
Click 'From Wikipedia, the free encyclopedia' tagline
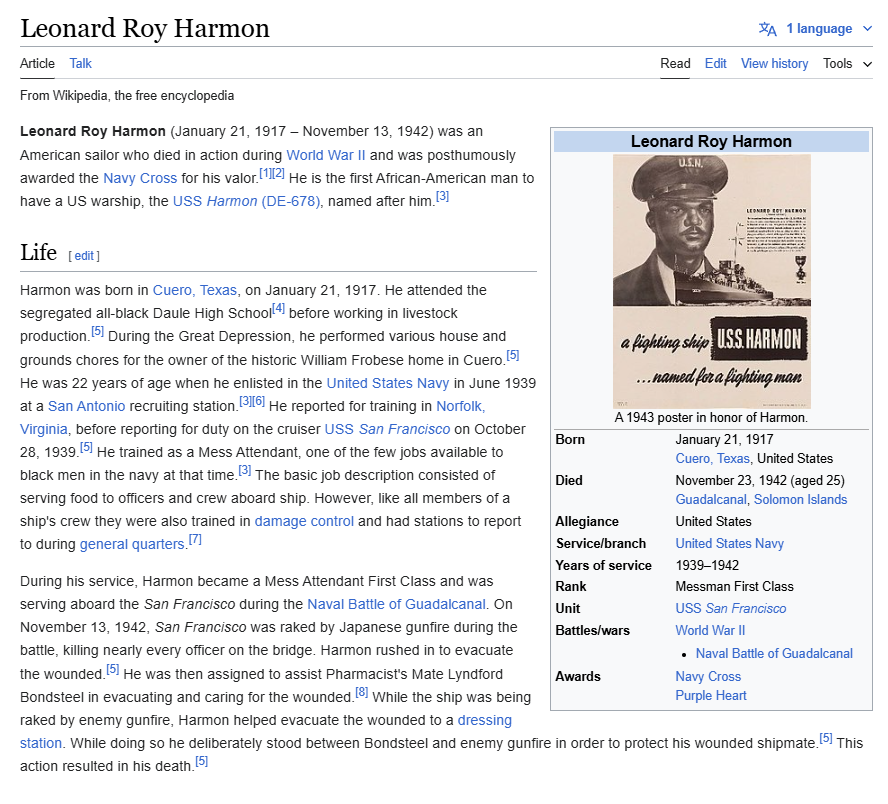click(127, 96)
